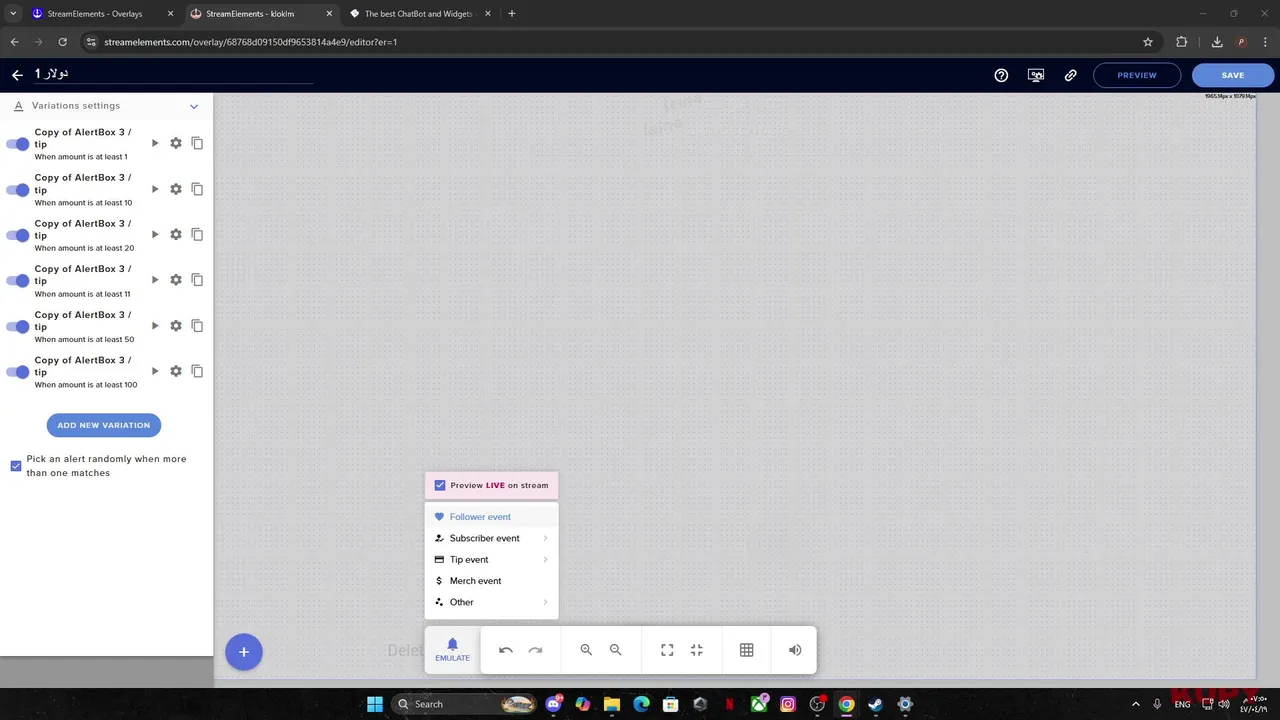Viewport: 1280px width, 720px height.
Task: Select Follower event from emulate menu
Action: [x=491, y=517]
